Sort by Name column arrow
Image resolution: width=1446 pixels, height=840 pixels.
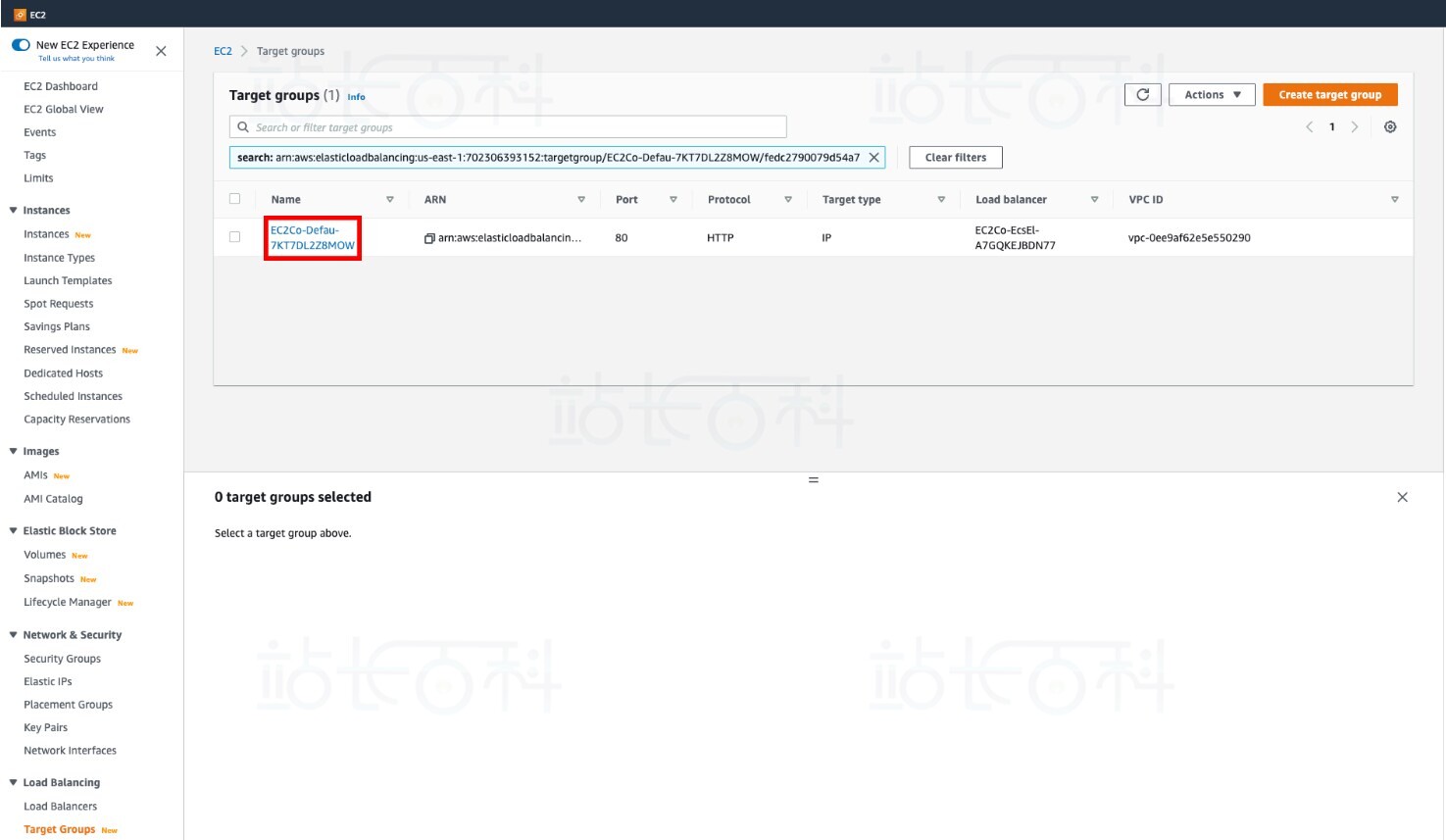tap(389, 200)
